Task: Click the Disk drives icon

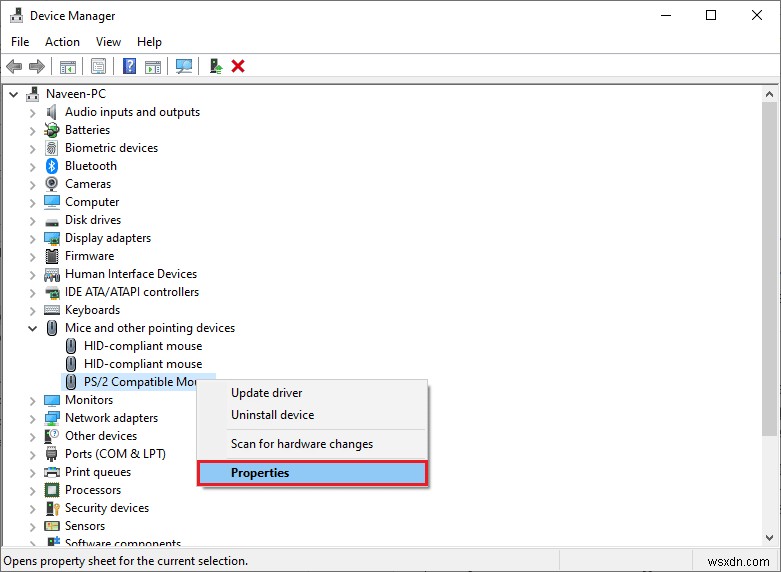Action: coord(52,221)
